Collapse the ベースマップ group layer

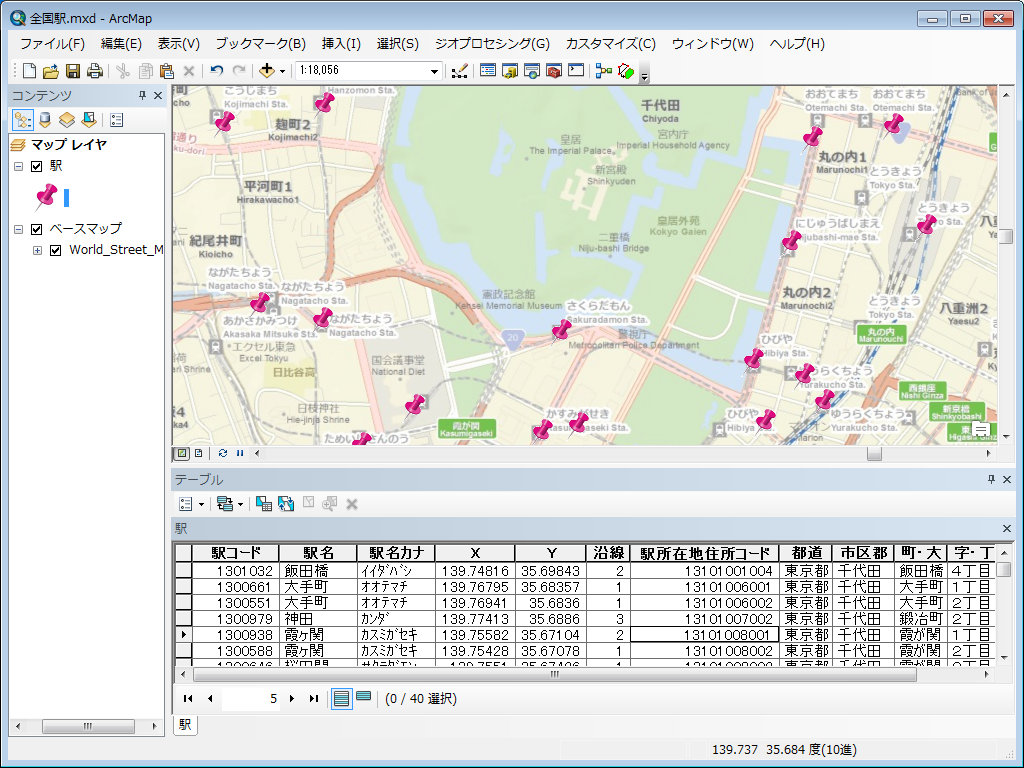[18, 229]
